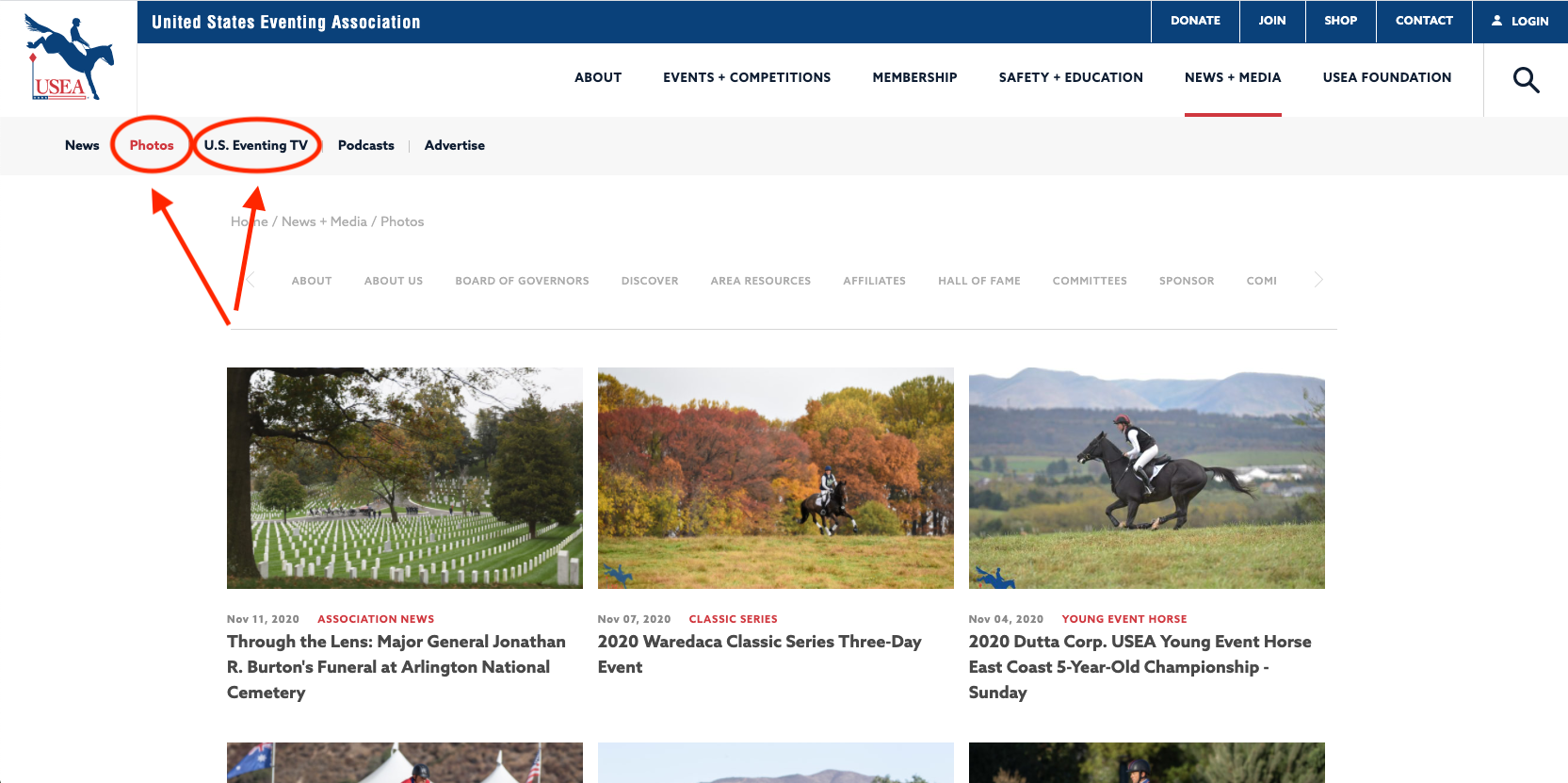Open the Events + Competitions menu
Viewport: 1568px width, 783px height.
(746, 77)
